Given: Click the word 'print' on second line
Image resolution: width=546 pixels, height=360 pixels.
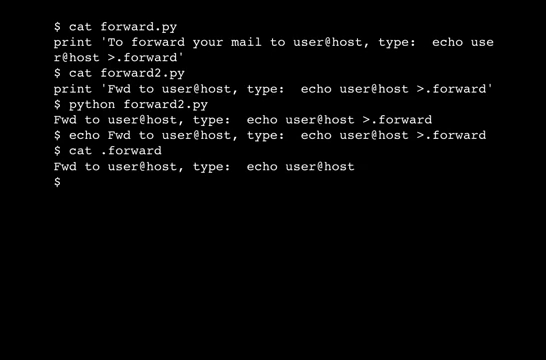Looking at the screenshot, I should [73, 43].
